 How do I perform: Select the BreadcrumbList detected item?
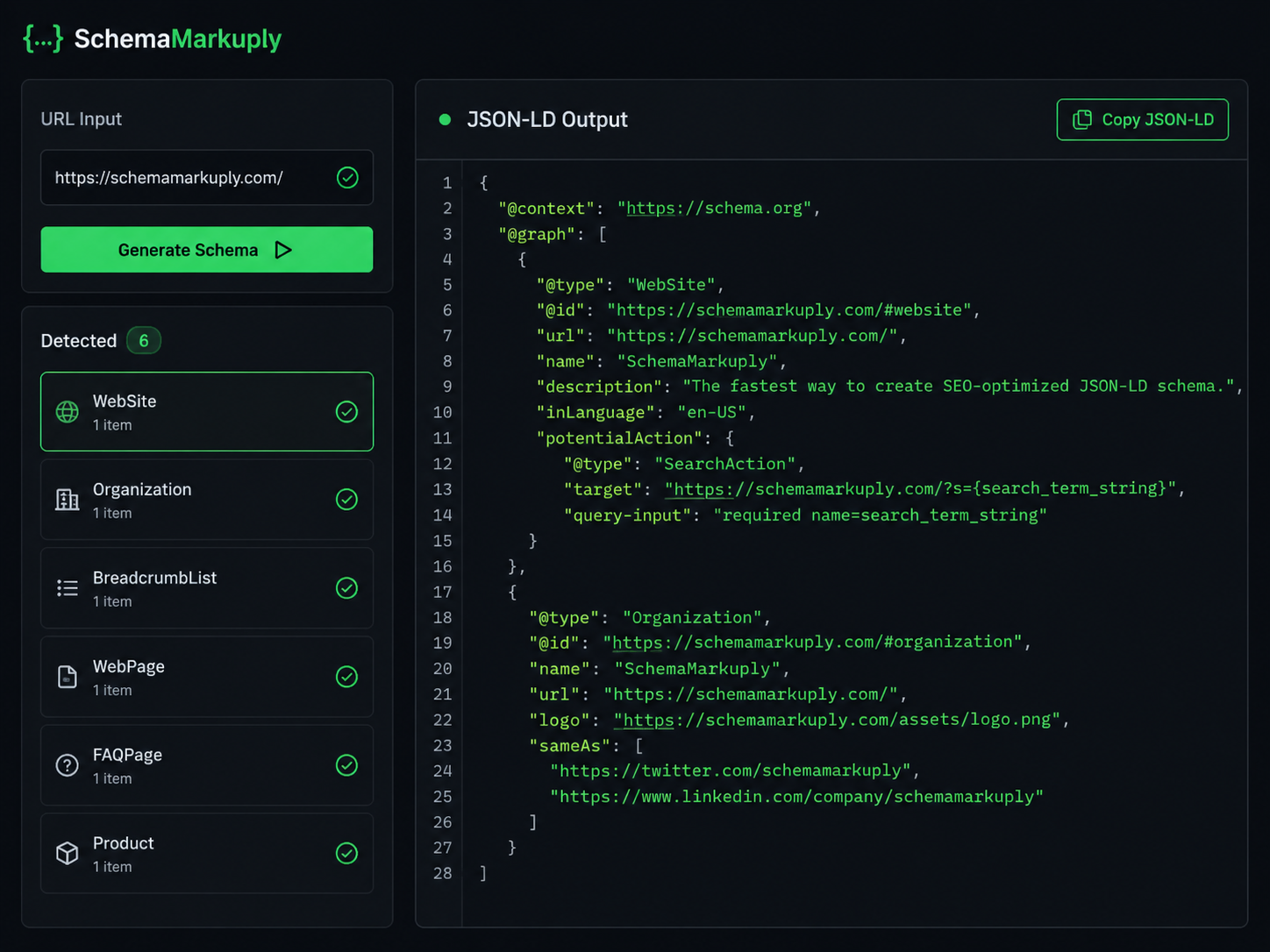tap(207, 588)
